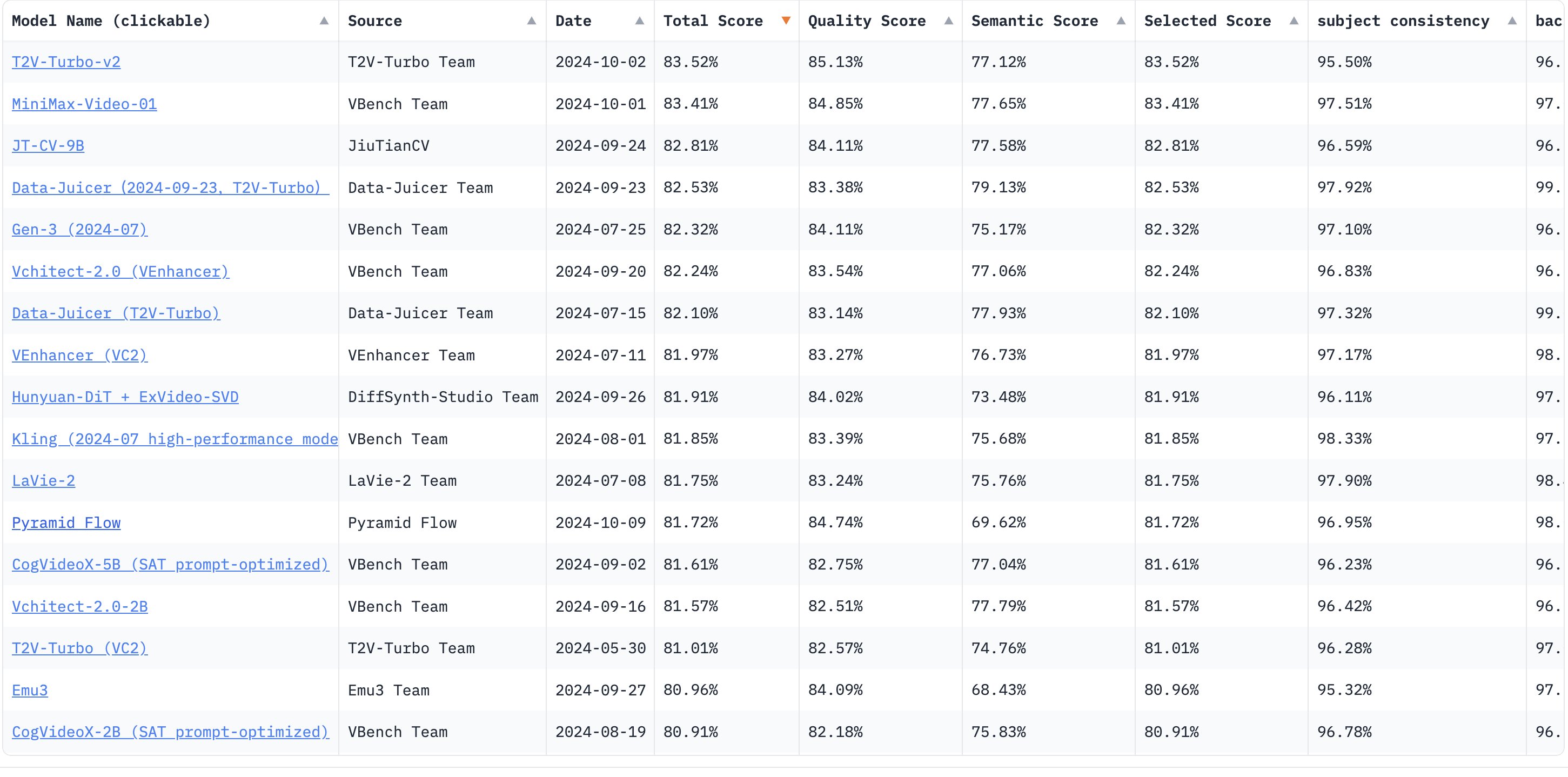This screenshot has width=1568, height=777.
Task: Open the Gen-3 (2024-07) model page
Action: pyautogui.click(x=80, y=230)
